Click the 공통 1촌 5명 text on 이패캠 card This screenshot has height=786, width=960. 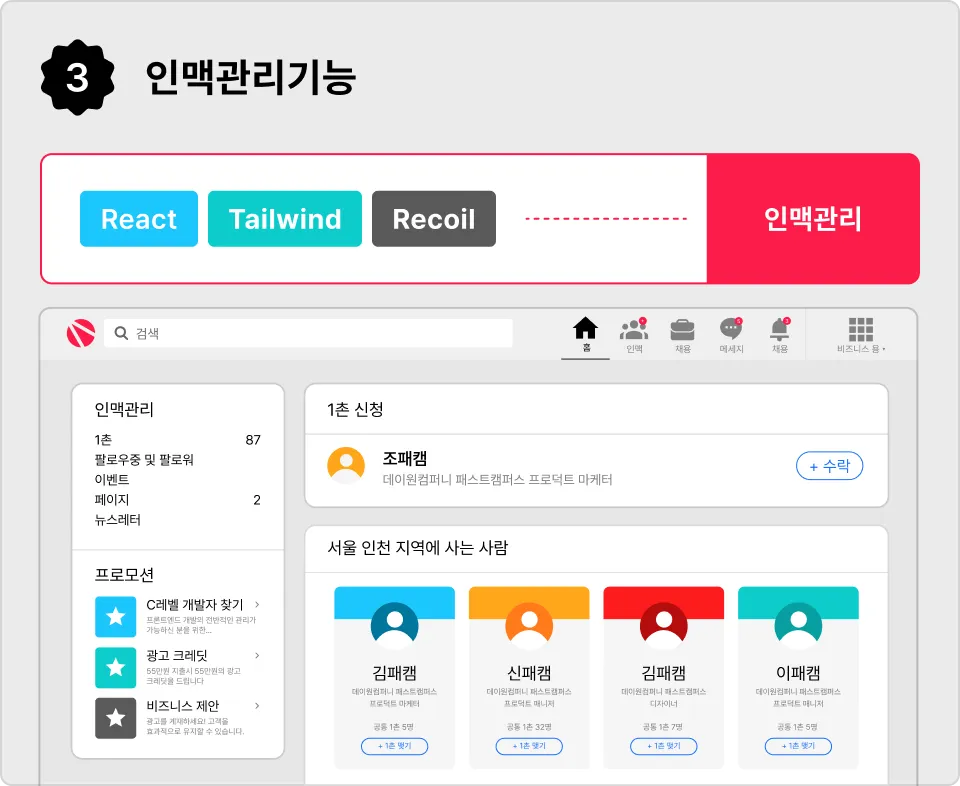coord(798,727)
